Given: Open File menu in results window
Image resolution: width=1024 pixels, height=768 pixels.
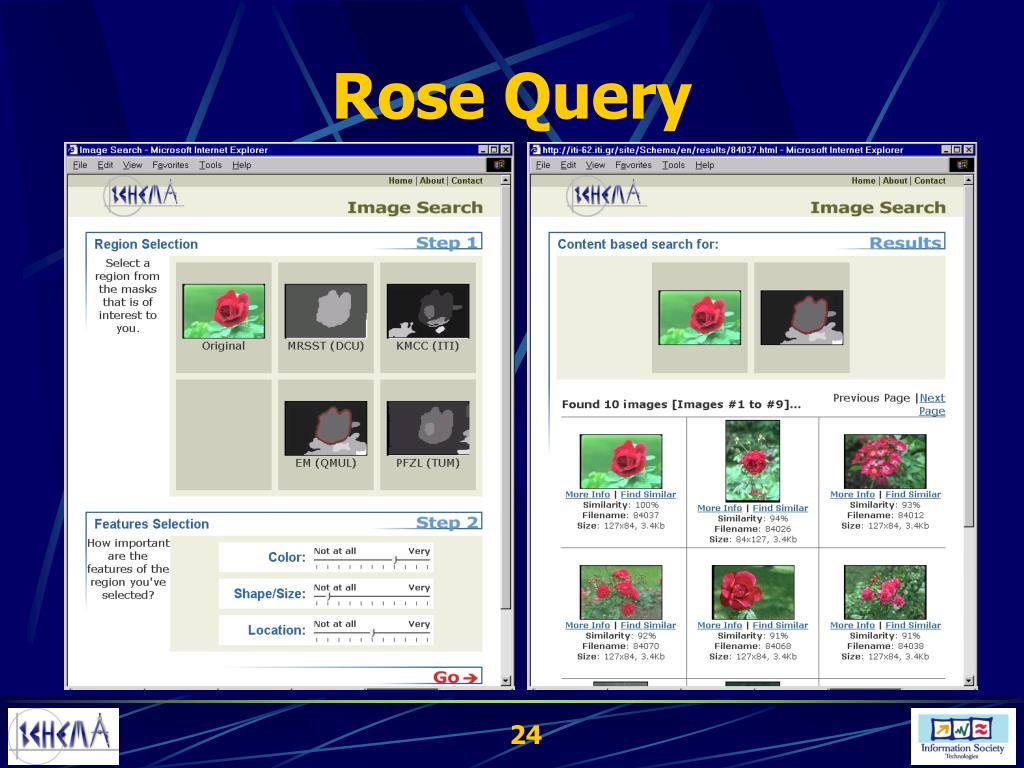Looking at the screenshot, I should pos(543,165).
